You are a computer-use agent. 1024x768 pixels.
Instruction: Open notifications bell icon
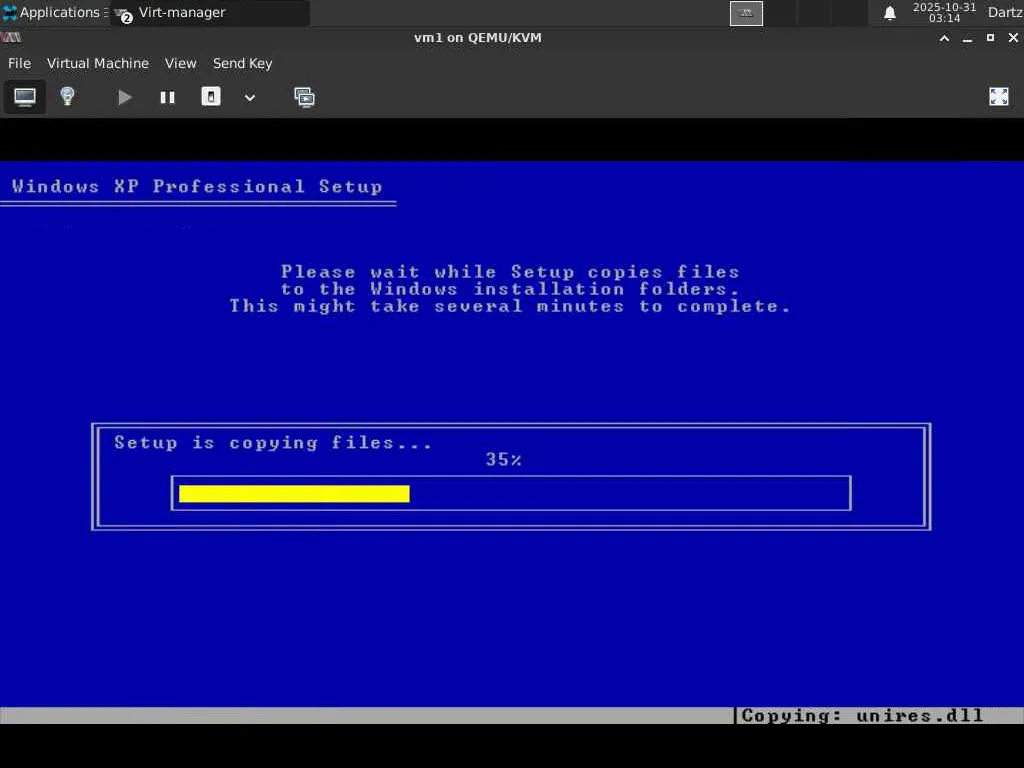click(x=889, y=13)
